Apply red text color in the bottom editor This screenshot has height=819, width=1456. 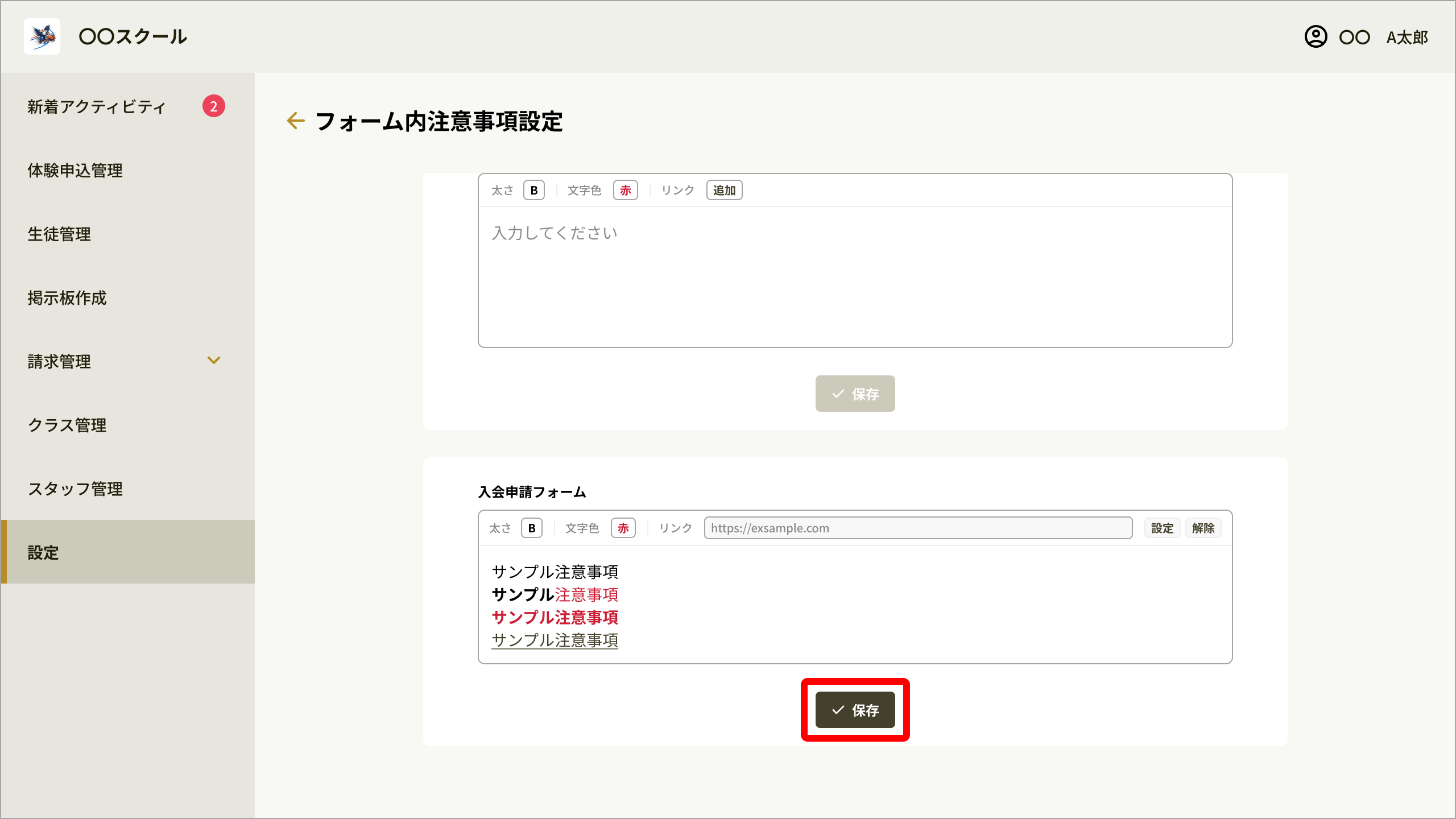623,528
